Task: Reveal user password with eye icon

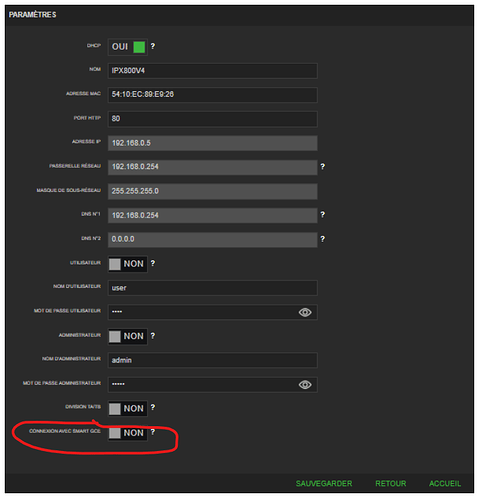Action: [x=305, y=312]
